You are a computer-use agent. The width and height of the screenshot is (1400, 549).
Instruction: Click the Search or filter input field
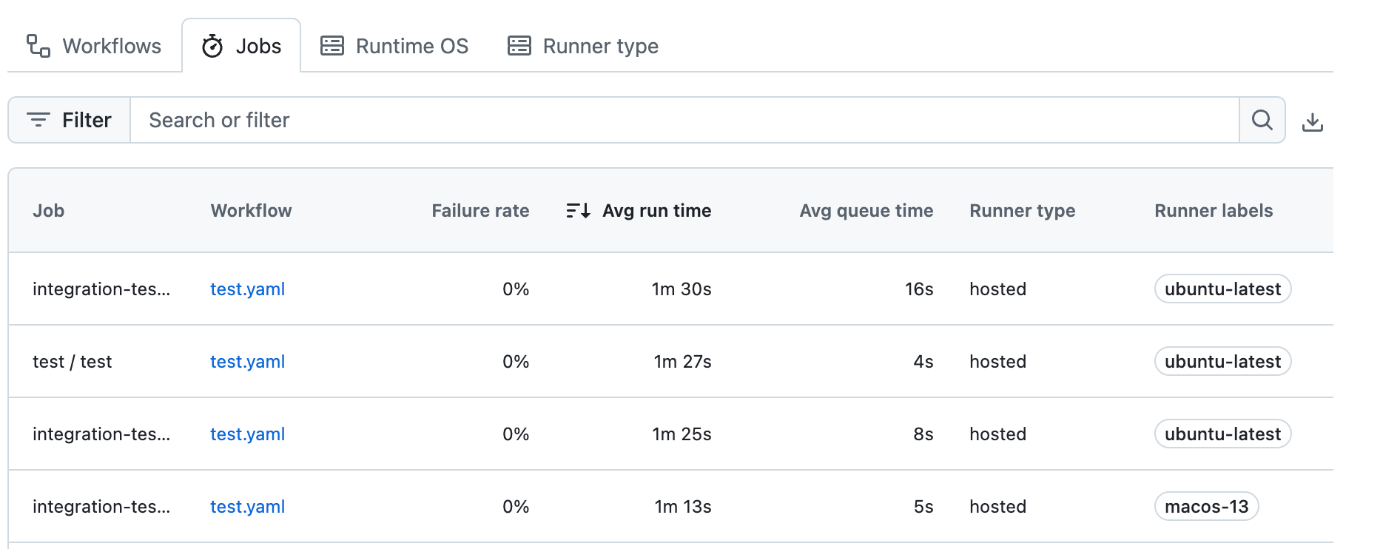(685, 120)
